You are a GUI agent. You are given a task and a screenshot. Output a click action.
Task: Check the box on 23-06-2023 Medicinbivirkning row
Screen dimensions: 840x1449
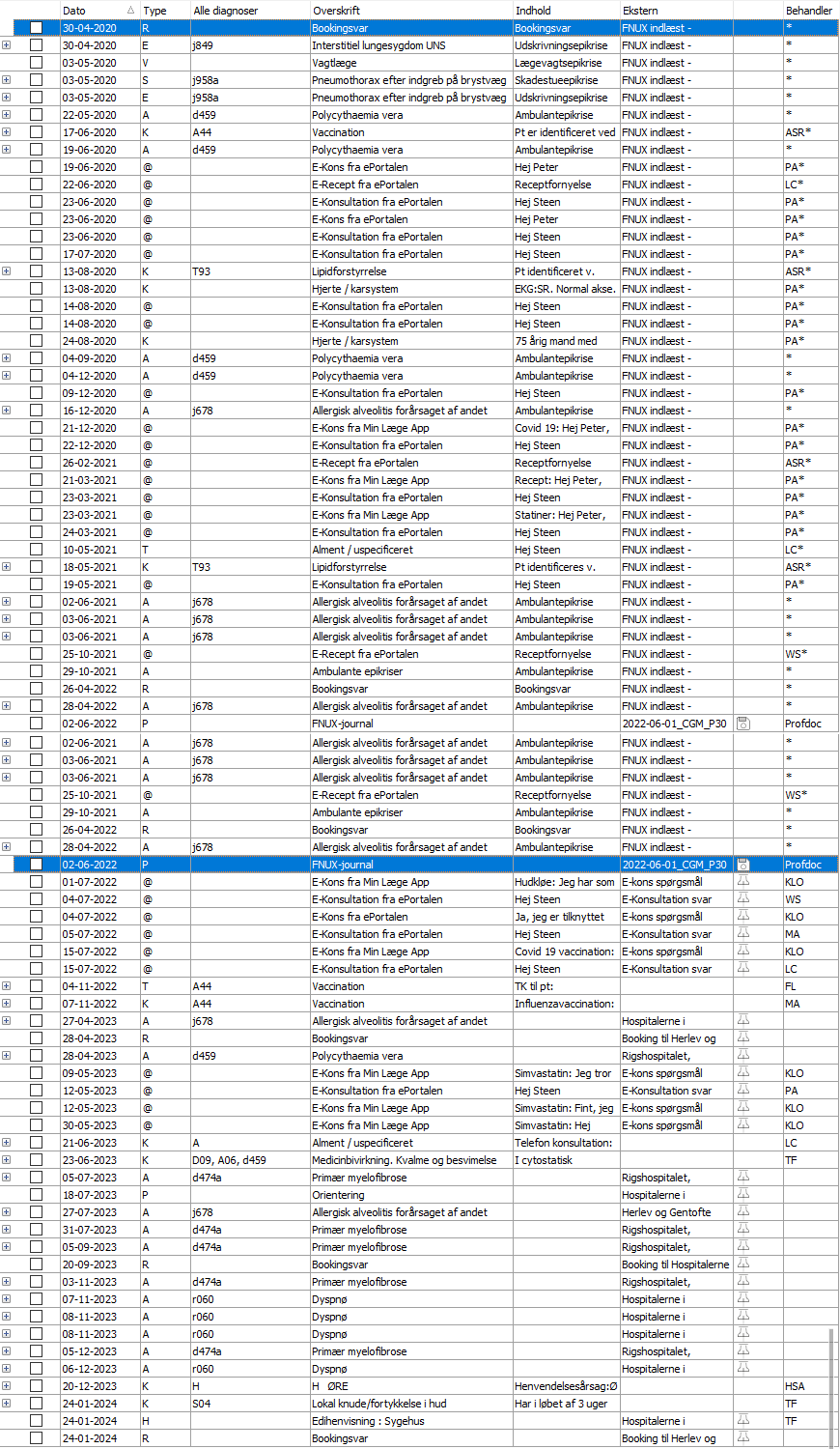pyautogui.click(x=36, y=1160)
